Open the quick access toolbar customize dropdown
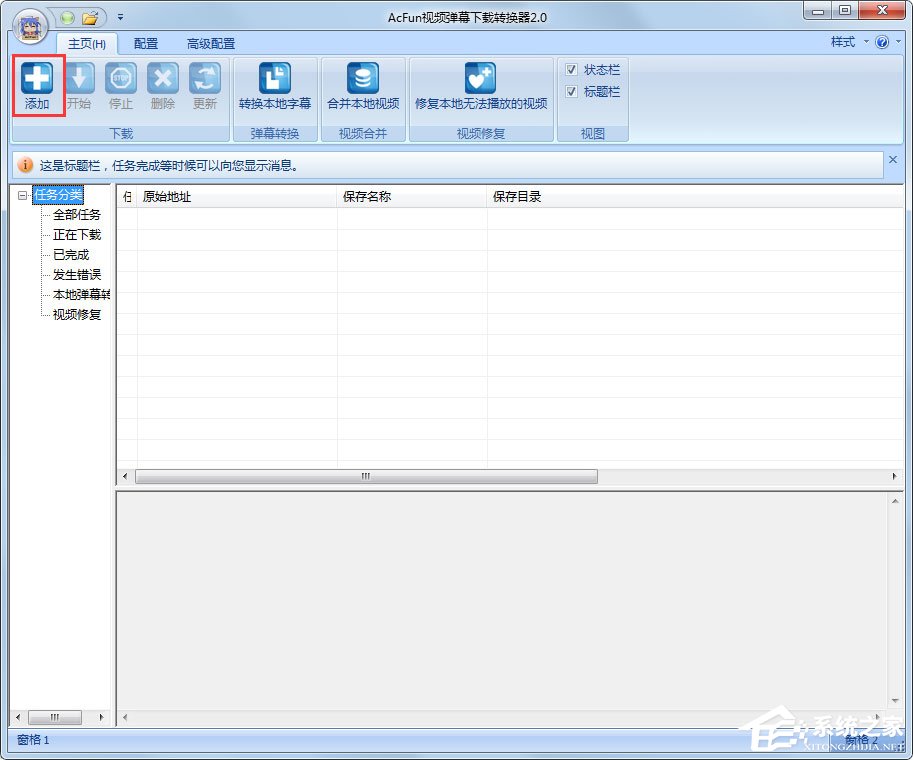This screenshot has height=760, width=913. tap(121, 17)
